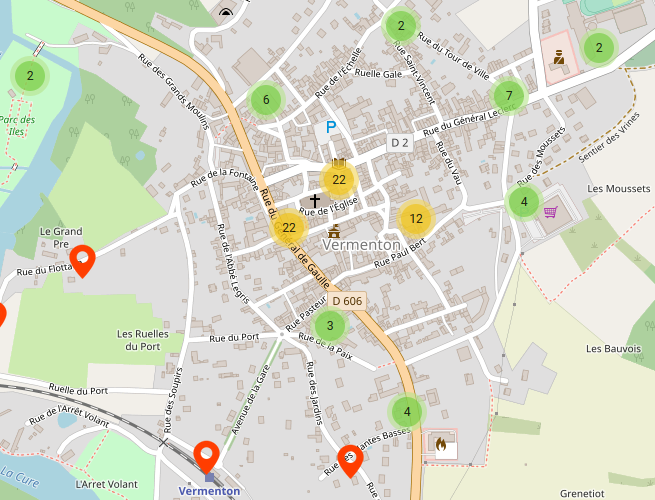Viewport: 655px width, 500px height.
Task: Select the town hall icon above Vermenton
Action: point(334,231)
